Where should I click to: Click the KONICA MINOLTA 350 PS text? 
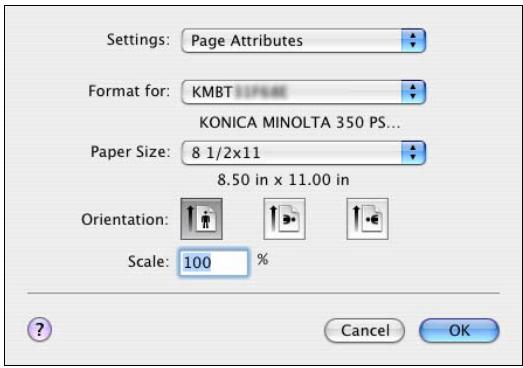299,122
